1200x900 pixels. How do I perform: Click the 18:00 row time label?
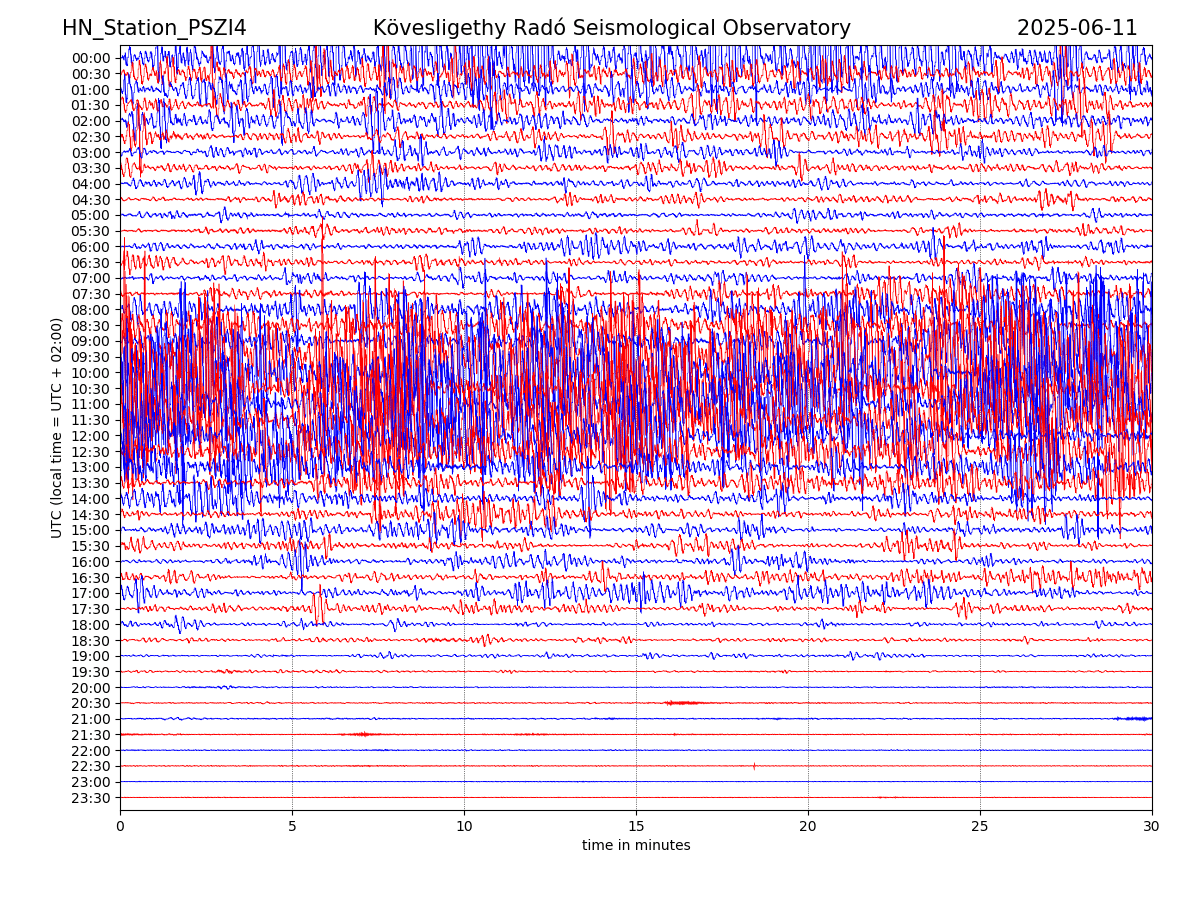(x=91, y=625)
